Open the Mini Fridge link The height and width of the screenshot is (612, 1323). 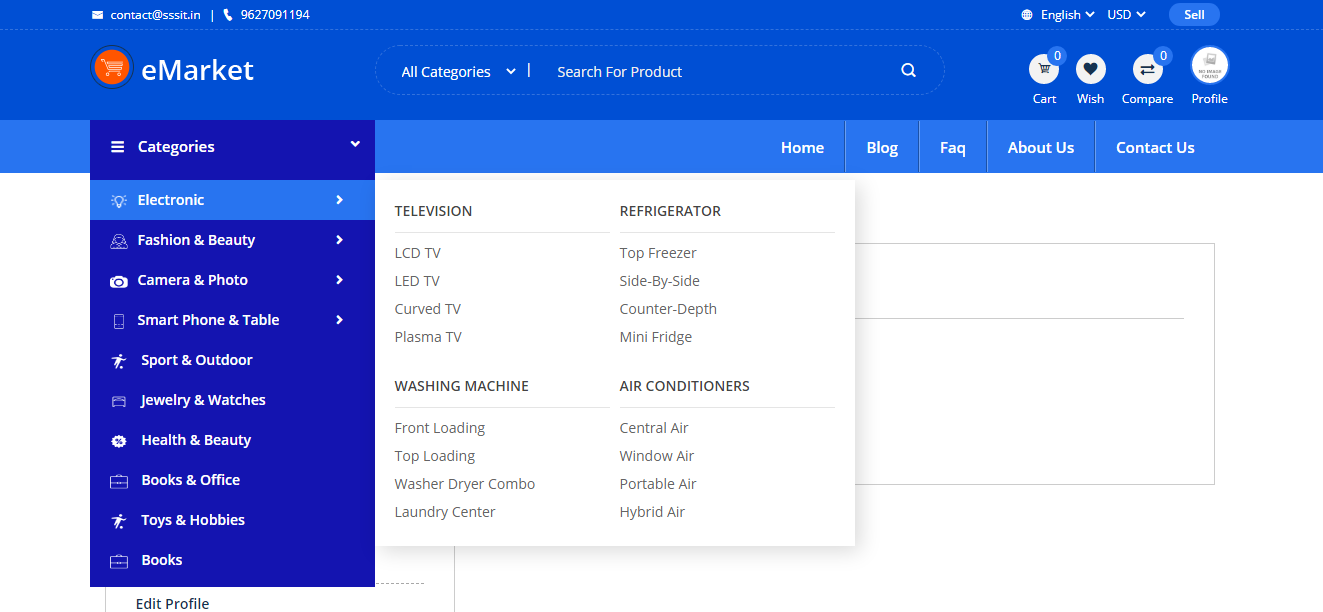pyautogui.click(x=656, y=337)
